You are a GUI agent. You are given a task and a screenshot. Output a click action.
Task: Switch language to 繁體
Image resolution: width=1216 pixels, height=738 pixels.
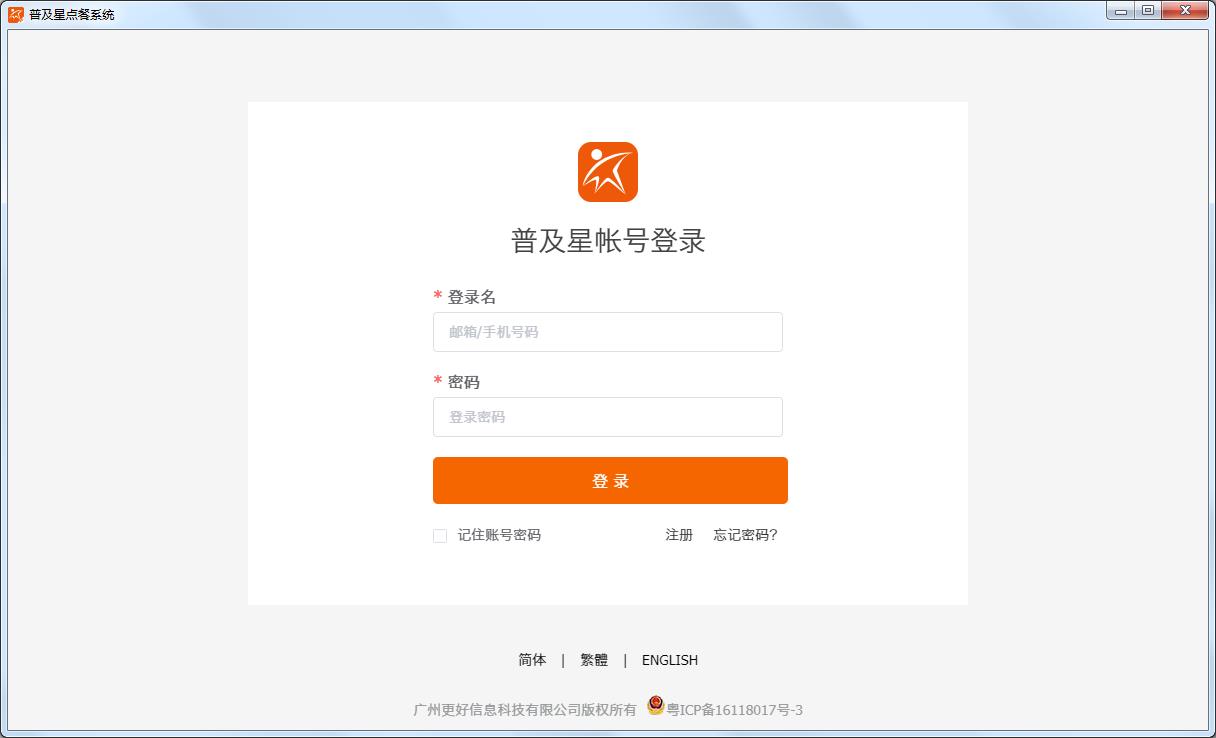pyautogui.click(x=594, y=660)
